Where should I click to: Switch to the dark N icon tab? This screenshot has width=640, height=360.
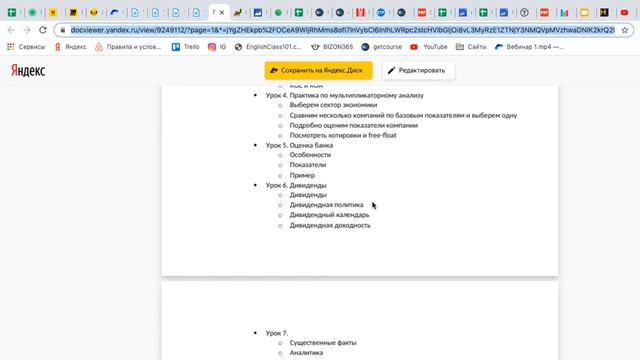coord(604,13)
